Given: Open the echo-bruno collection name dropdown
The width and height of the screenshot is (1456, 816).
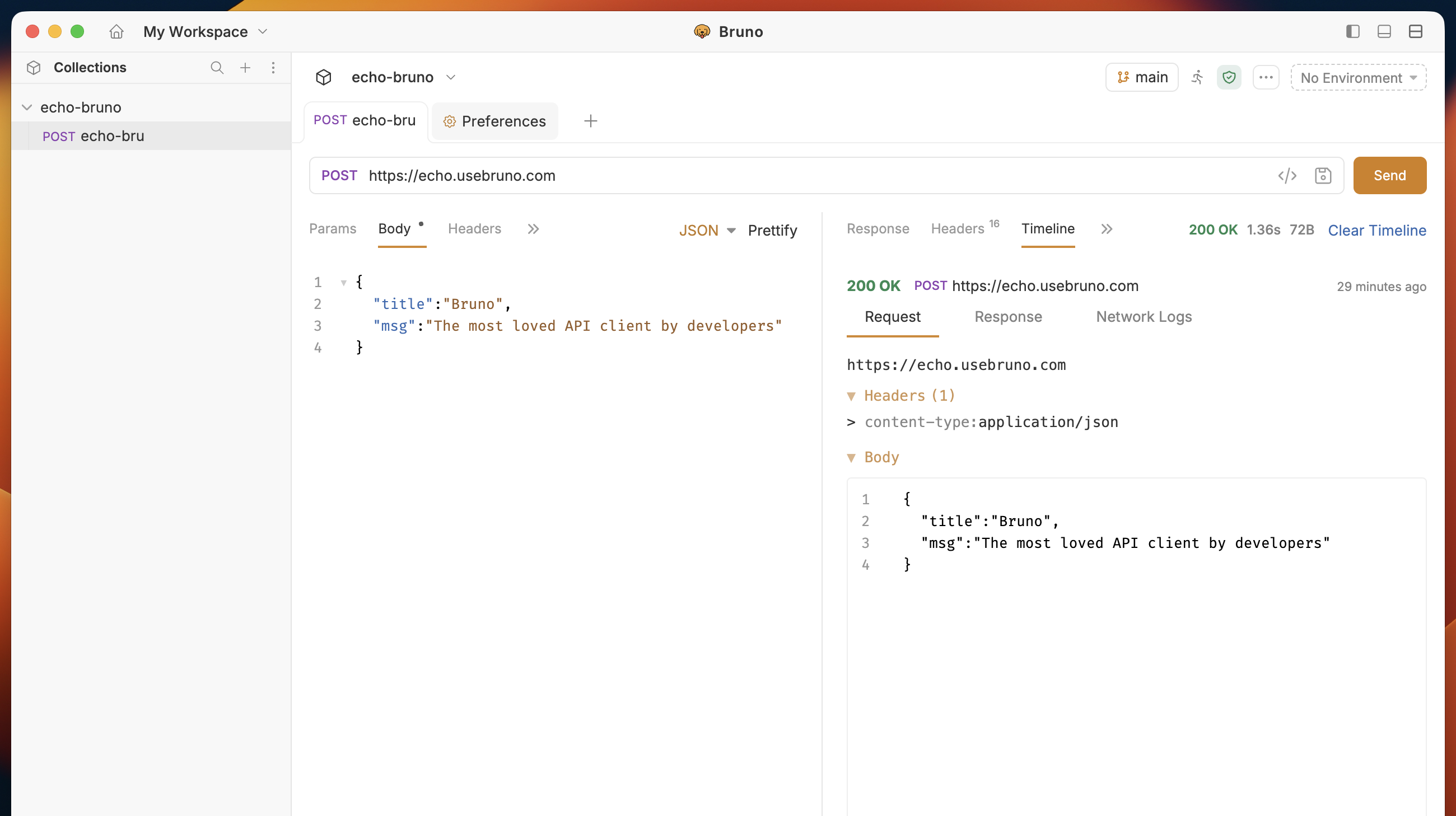Looking at the screenshot, I should (403, 77).
